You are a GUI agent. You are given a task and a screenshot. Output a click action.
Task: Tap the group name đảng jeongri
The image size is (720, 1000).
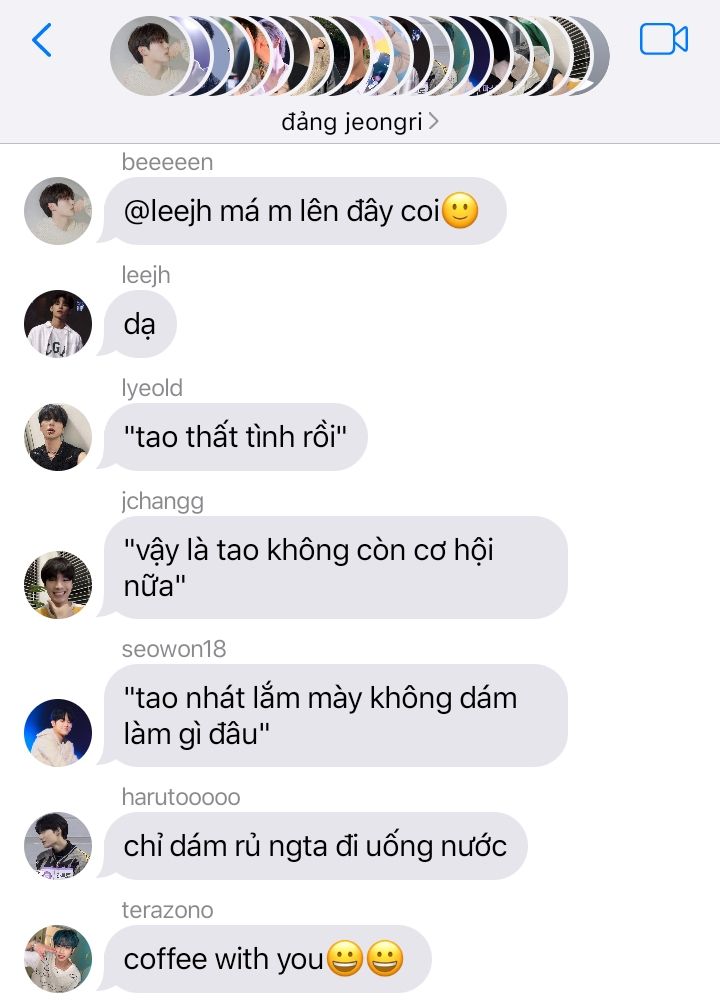pos(352,121)
